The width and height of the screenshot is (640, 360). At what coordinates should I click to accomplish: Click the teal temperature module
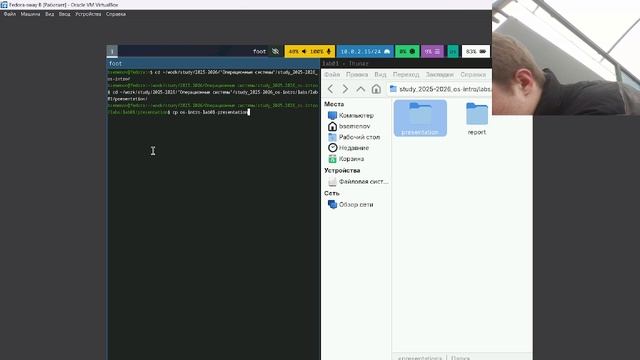pos(453,51)
